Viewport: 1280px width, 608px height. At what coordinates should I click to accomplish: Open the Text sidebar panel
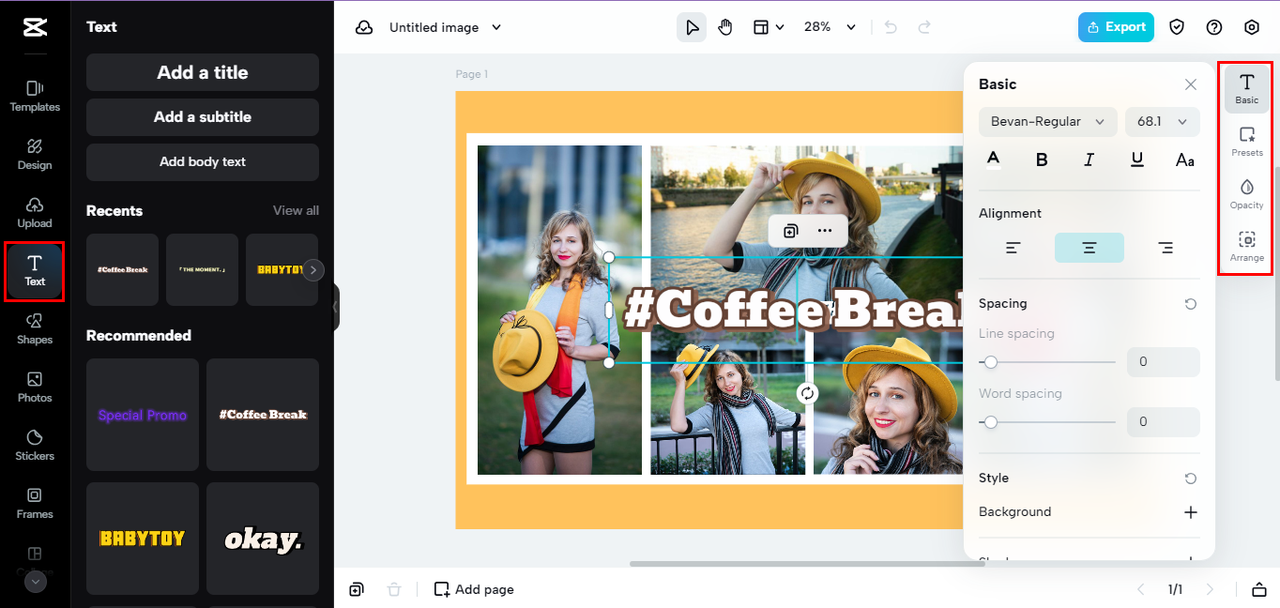(35, 271)
